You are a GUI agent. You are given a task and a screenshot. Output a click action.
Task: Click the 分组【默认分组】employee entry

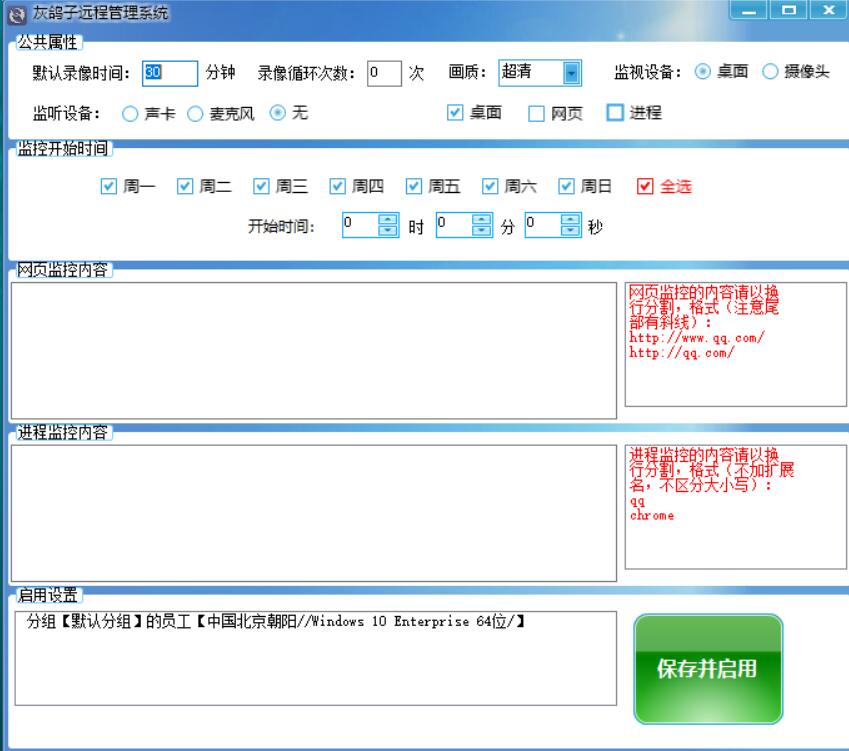pyautogui.click(x=276, y=621)
